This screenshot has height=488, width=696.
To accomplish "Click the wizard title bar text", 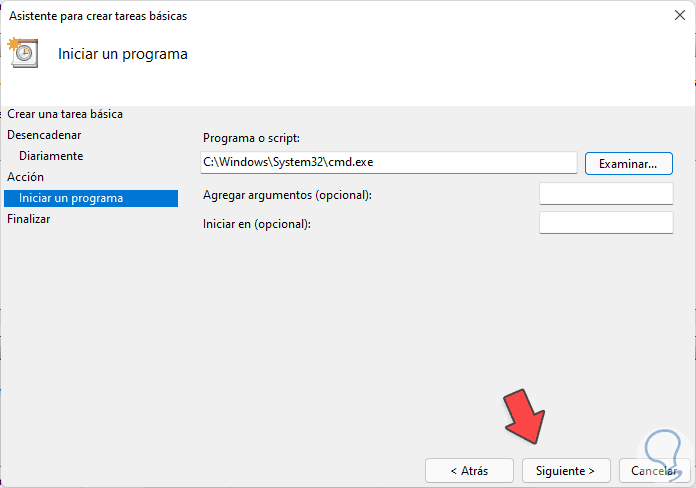I will point(98,16).
